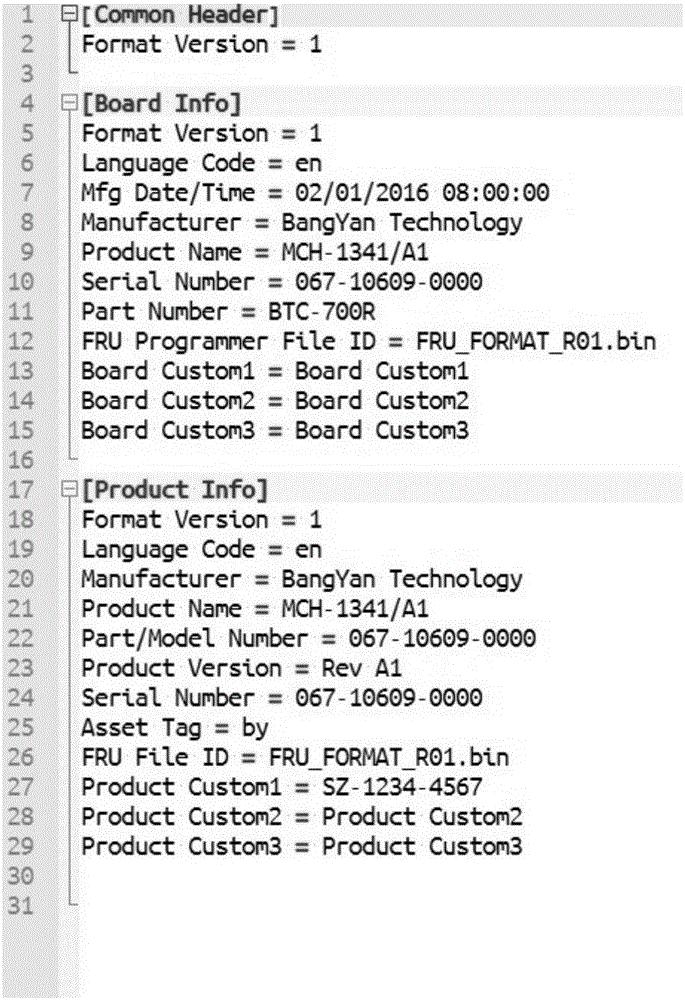Click the Product Version = Rev A1 line

point(241,668)
